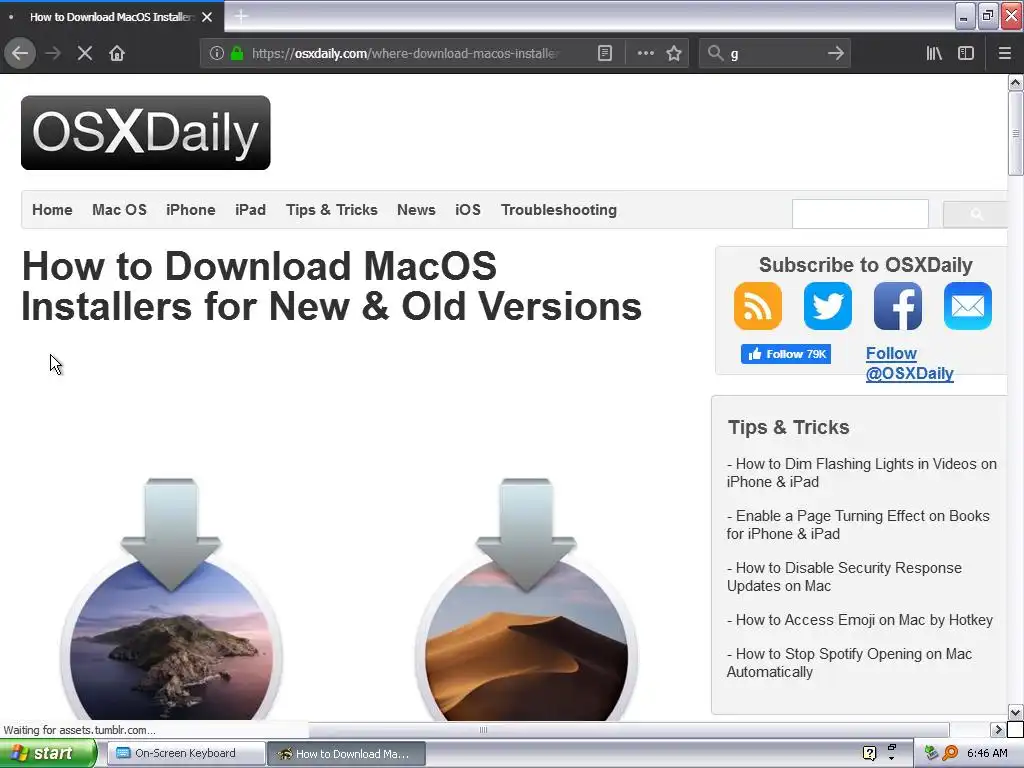Click the site search magnifier button
Screen dimensions: 1024x768
pos(976,214)
